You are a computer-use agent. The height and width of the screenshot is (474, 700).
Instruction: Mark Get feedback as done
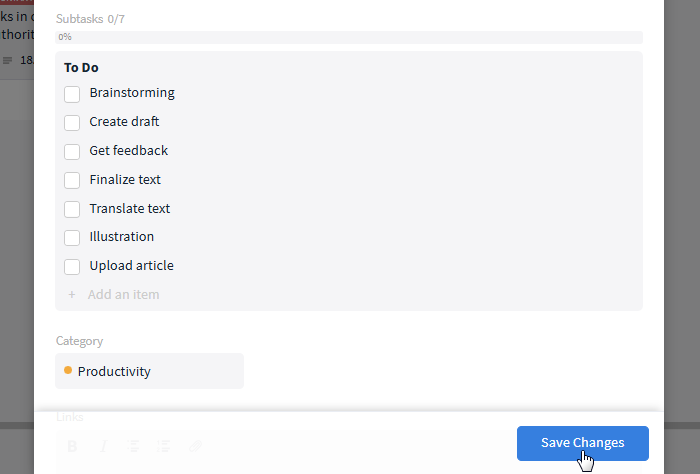(72, 152)
